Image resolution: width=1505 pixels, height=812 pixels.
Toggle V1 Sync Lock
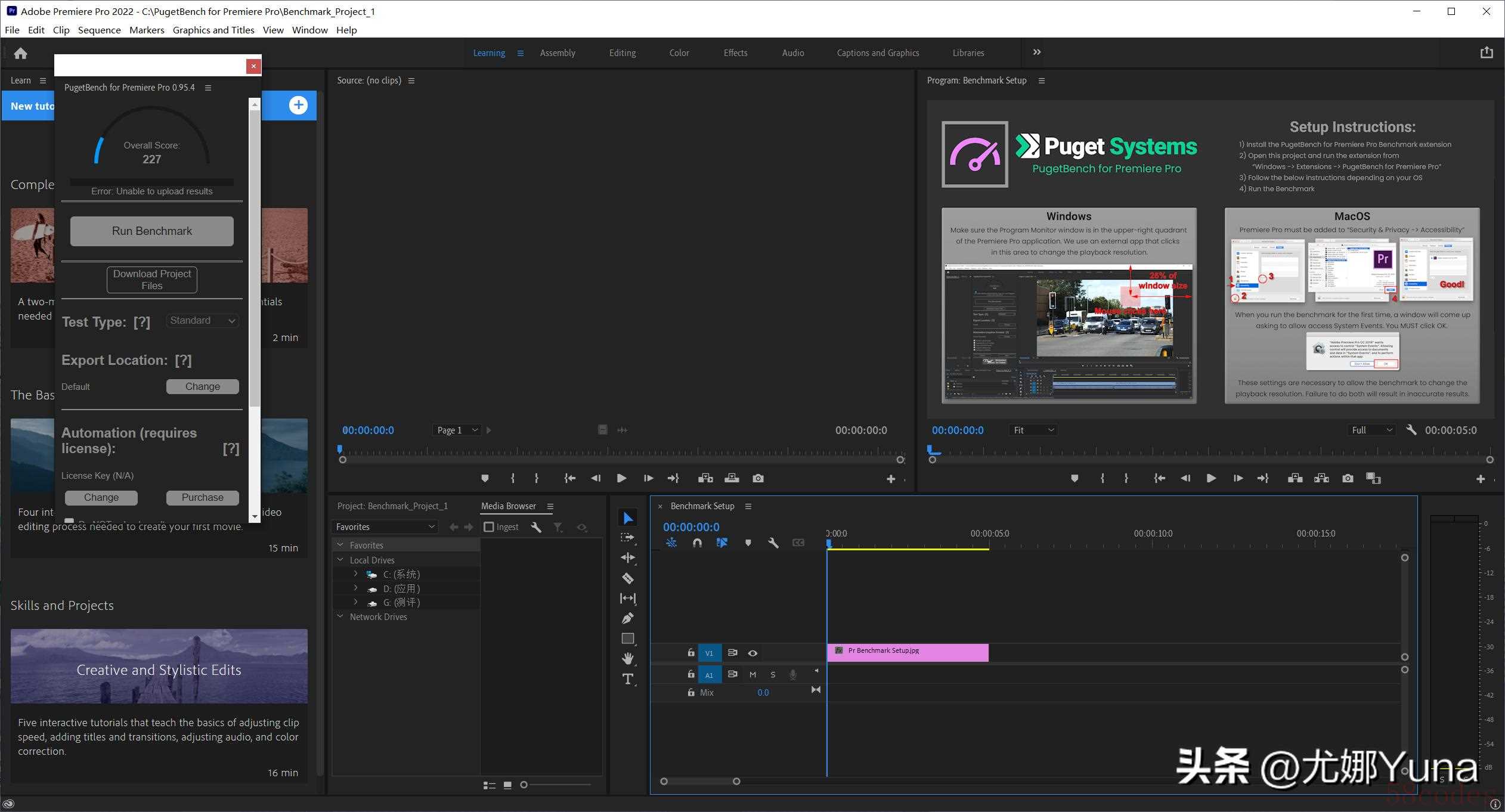[x=732, y=653]
